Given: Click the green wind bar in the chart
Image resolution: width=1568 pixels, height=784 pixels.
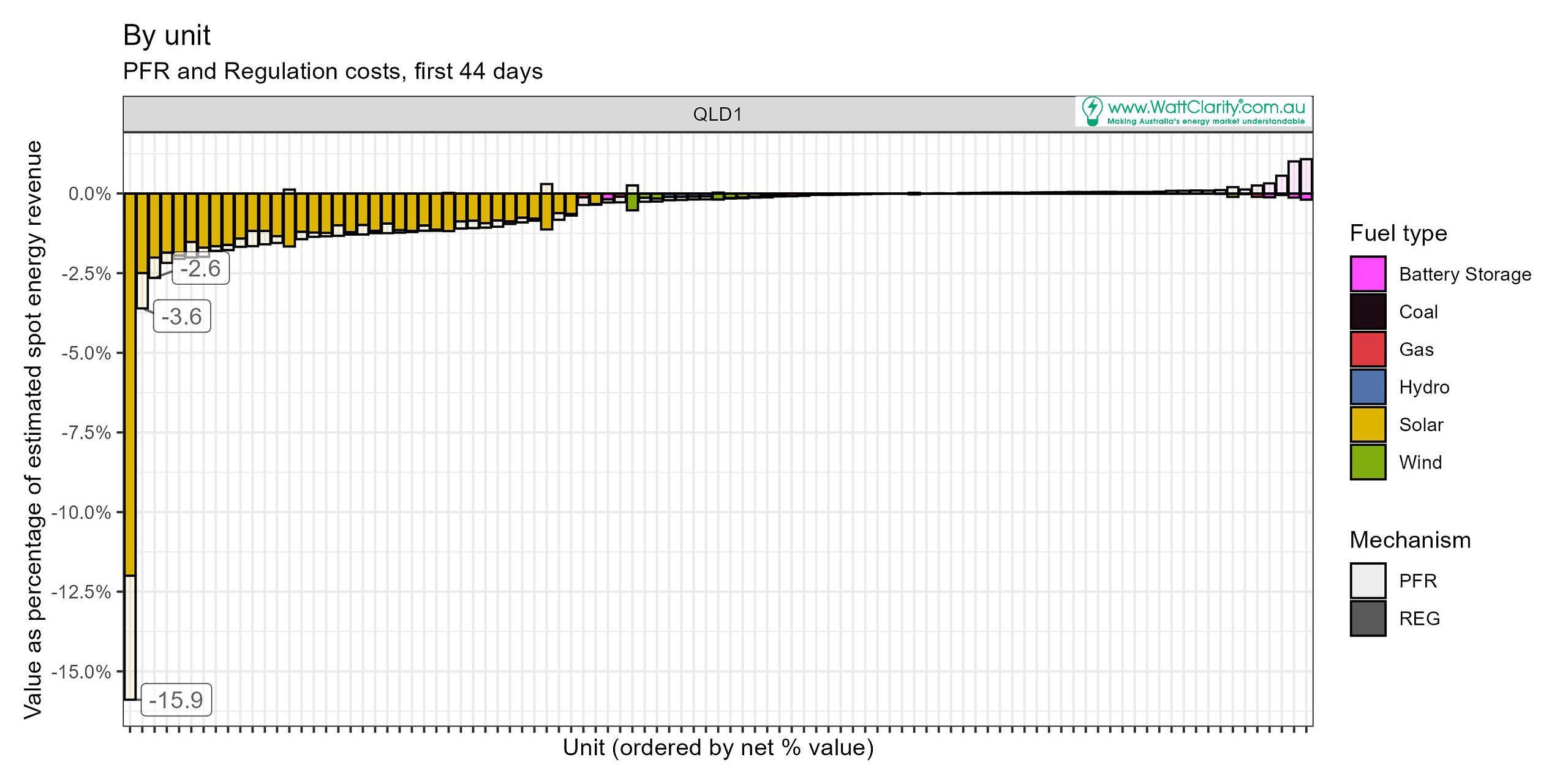Looking at the screenshot, I should coord(632,202).
